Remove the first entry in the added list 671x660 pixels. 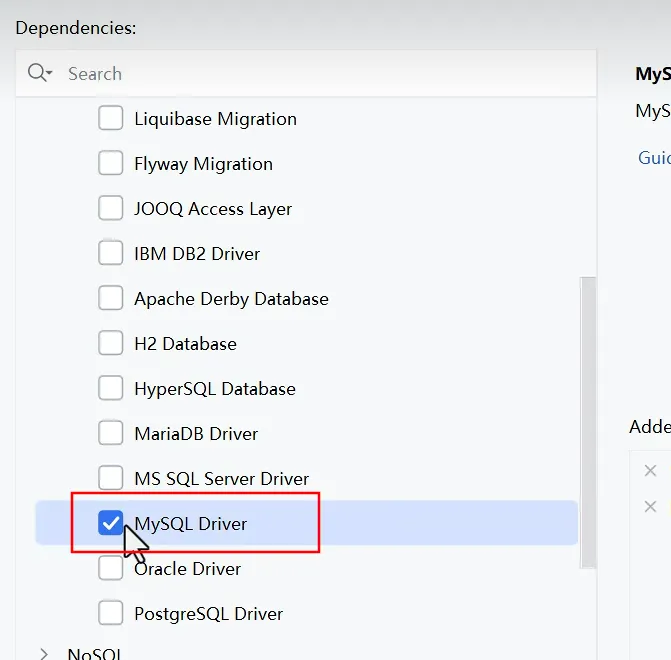pyautogui.click(x=650, y=470)
